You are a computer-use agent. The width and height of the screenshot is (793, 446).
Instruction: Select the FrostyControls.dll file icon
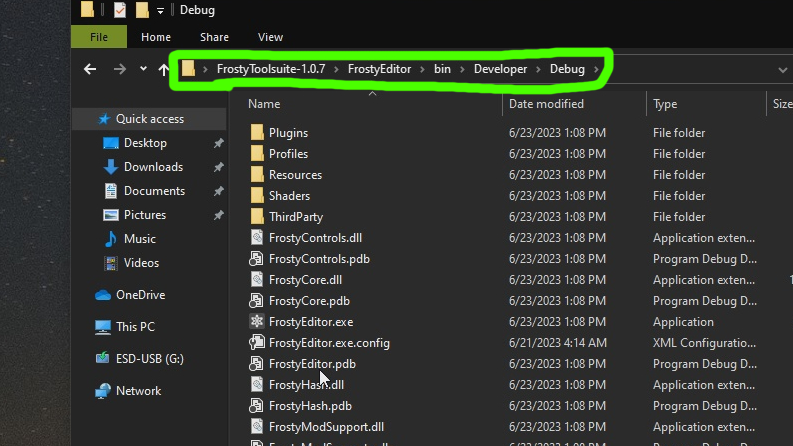[257, 238]
